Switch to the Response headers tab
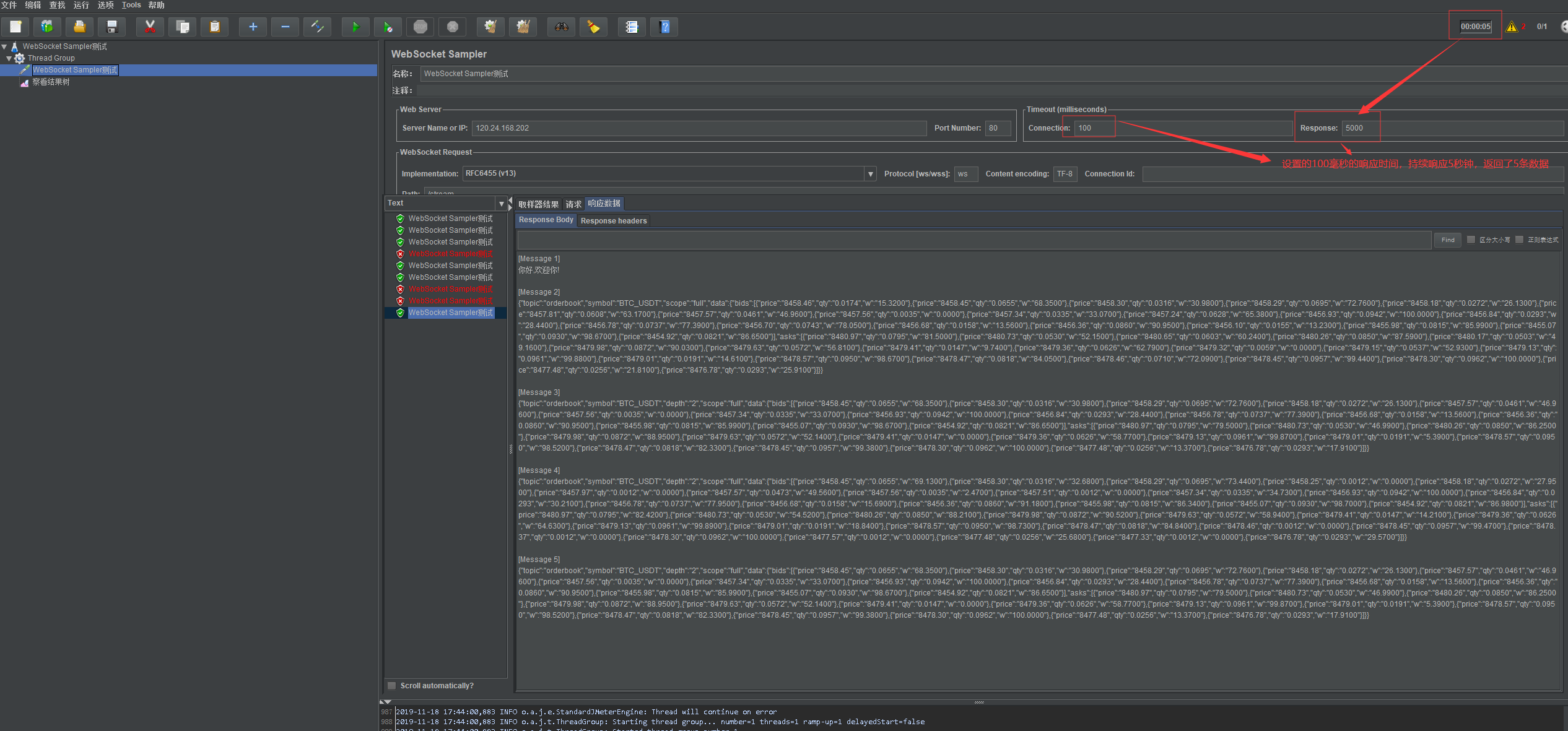The height and width of the screenshot is (731, 1568). point(613,221)
